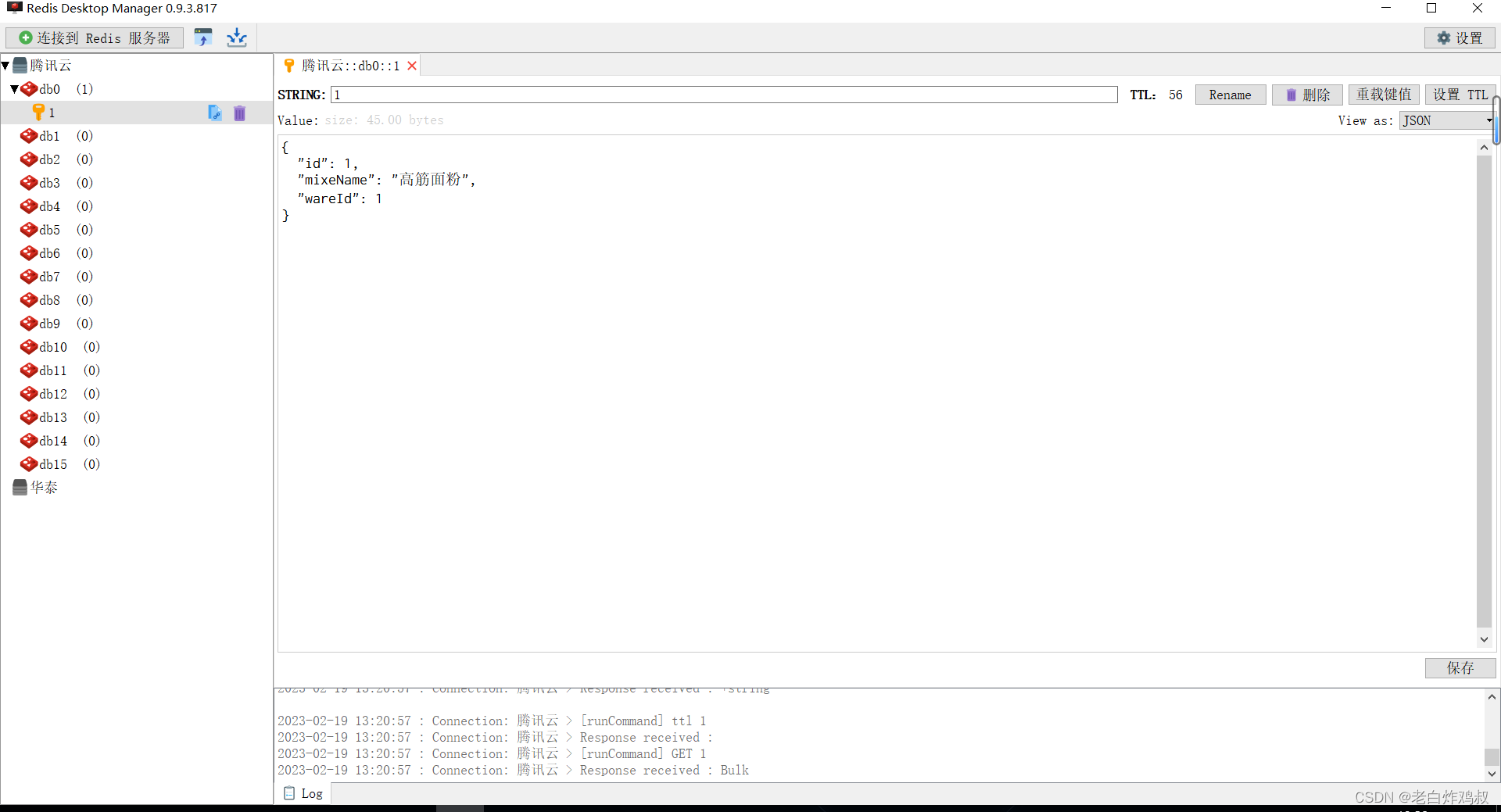
Task: Click the 删除 delete key button
Action: pyautogui.click(x=1307, y=95)
